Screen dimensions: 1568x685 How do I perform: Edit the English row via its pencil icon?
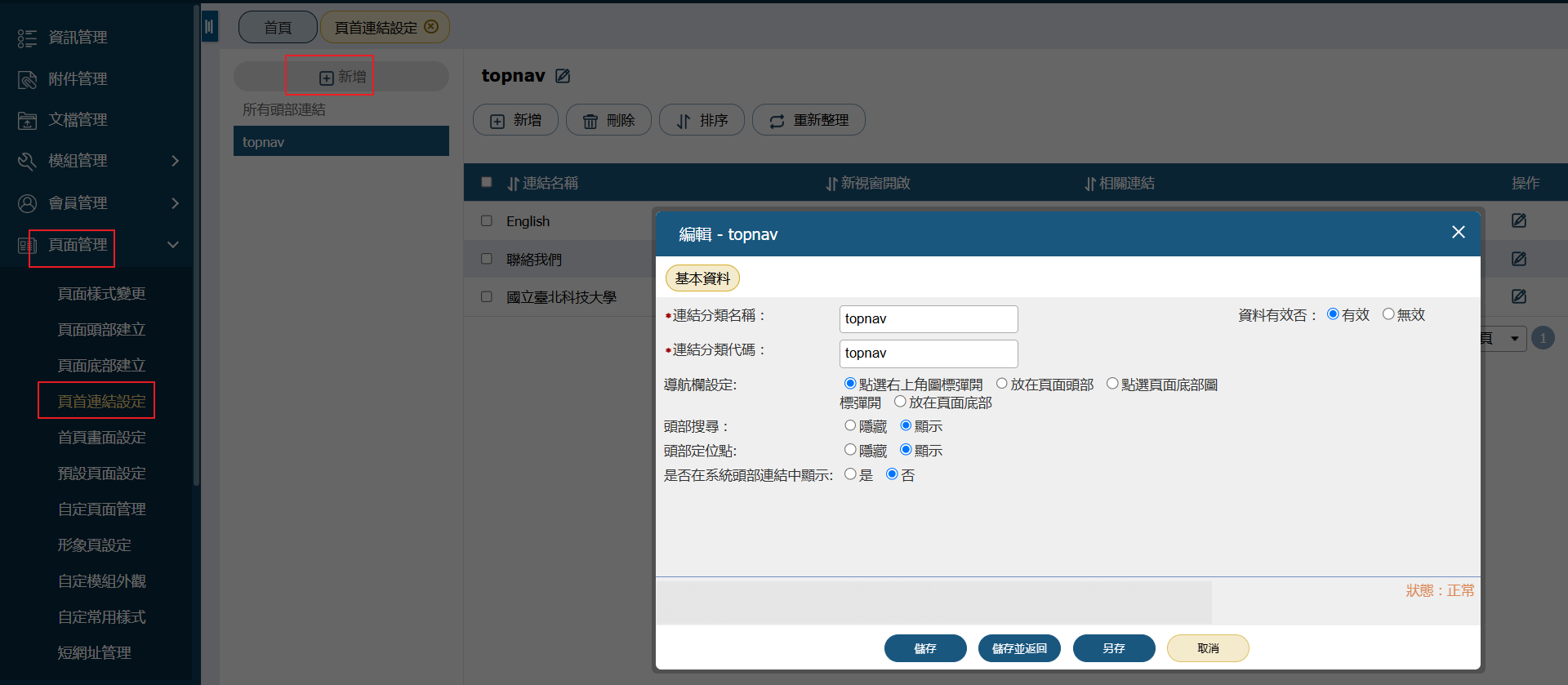tap(1519, 220)
